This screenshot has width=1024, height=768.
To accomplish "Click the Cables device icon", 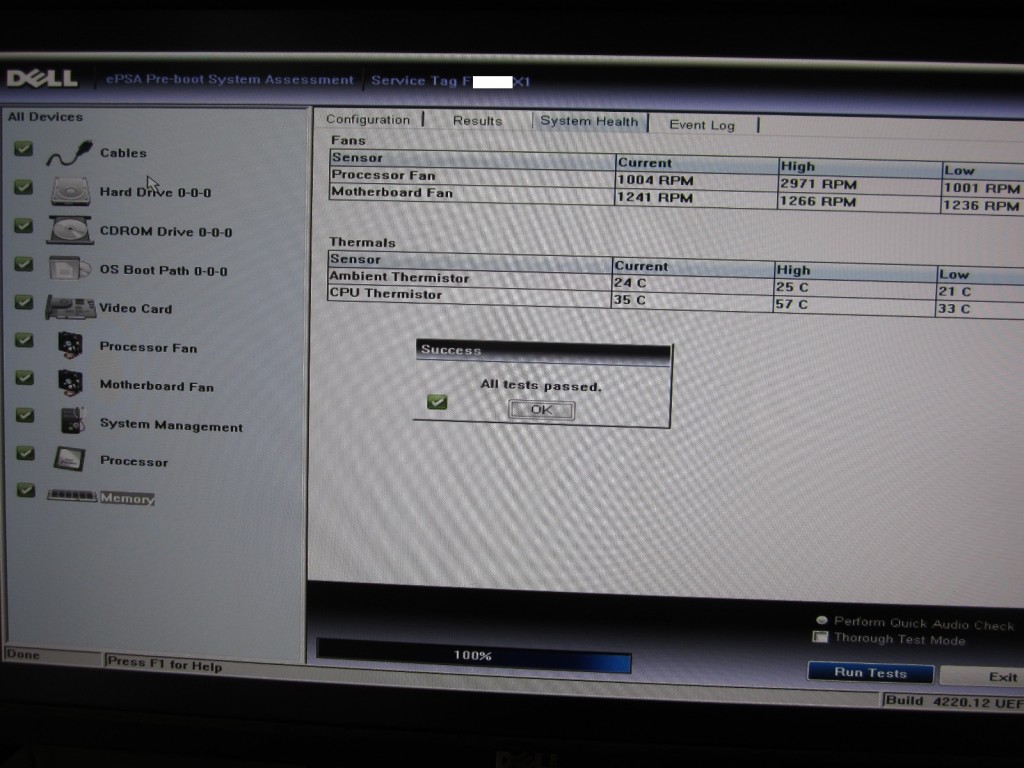I will pyautogui.click(x=68, y=154).
